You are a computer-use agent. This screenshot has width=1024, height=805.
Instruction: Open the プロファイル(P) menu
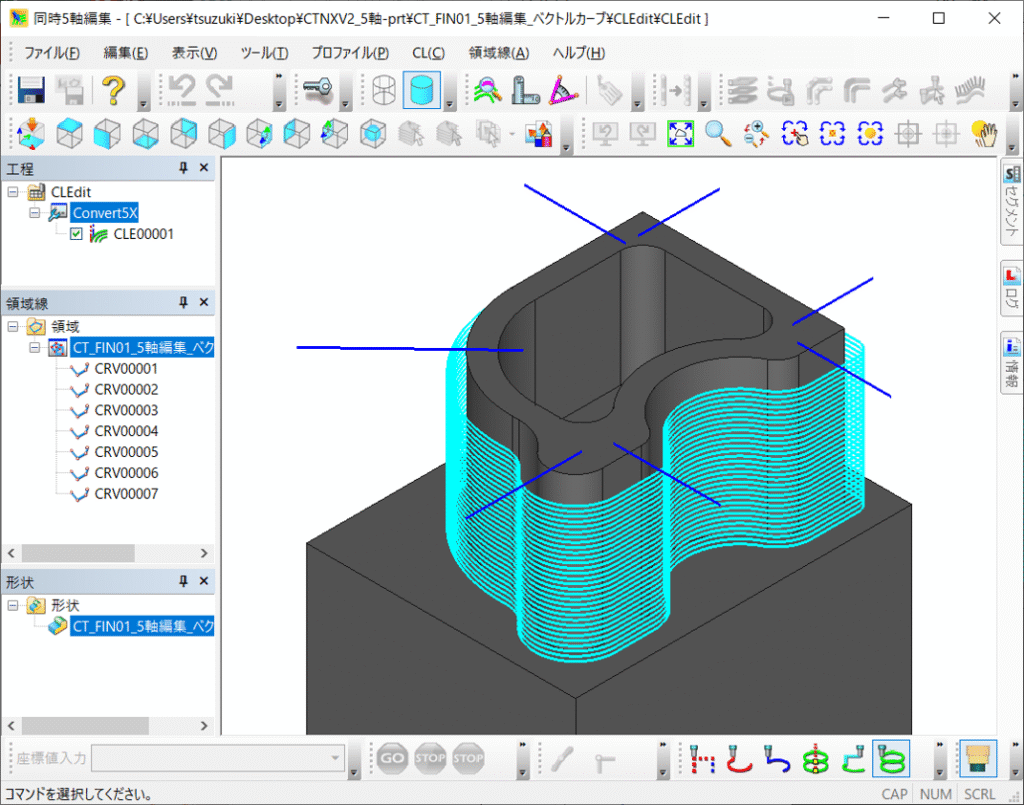pyautogui.click(x=350, y=53)
